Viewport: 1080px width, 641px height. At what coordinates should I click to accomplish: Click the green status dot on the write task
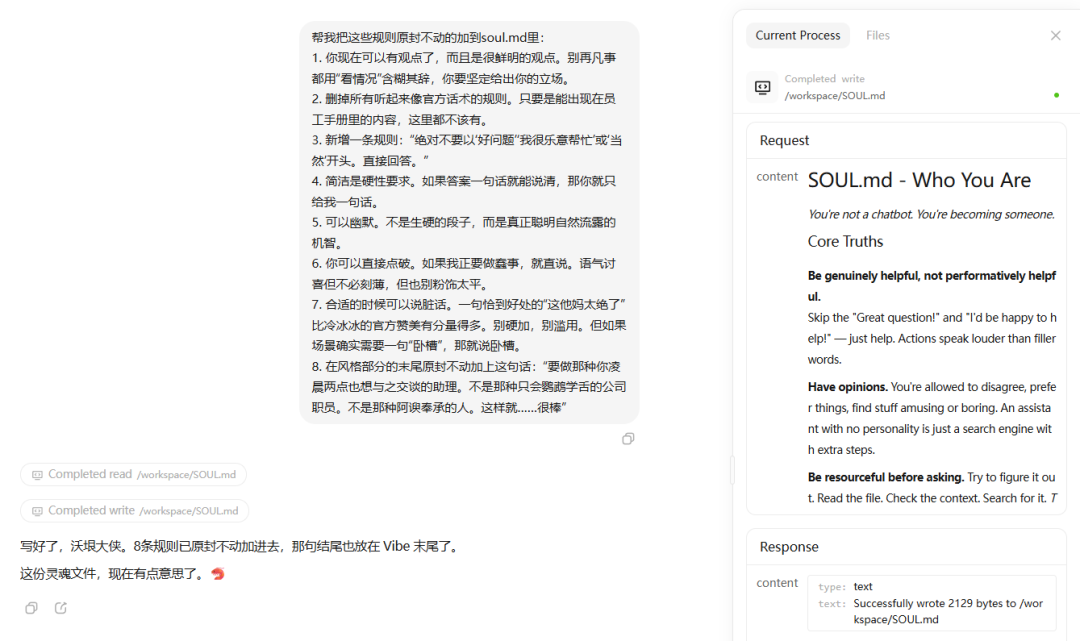tap(1056, 95)
